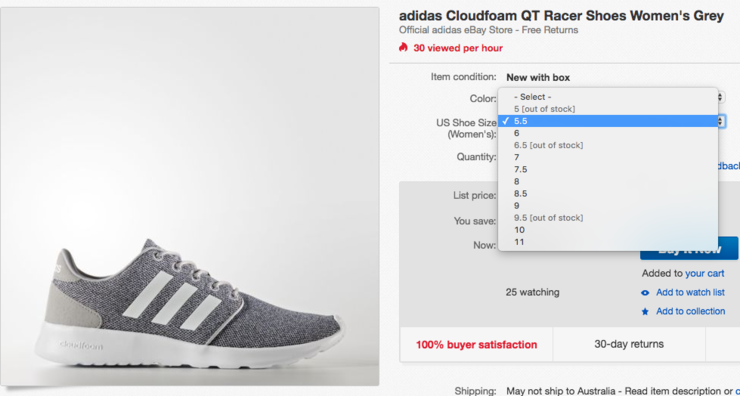Click the eye icon for watch list
The height and width of the screenshot is (396, 740).
click(645, 293)
